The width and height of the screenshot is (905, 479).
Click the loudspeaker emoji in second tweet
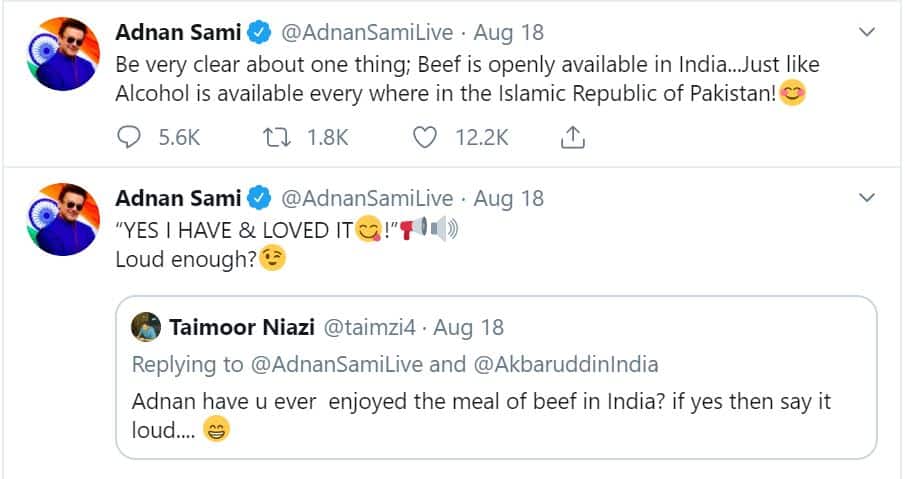tap(408, 230)
